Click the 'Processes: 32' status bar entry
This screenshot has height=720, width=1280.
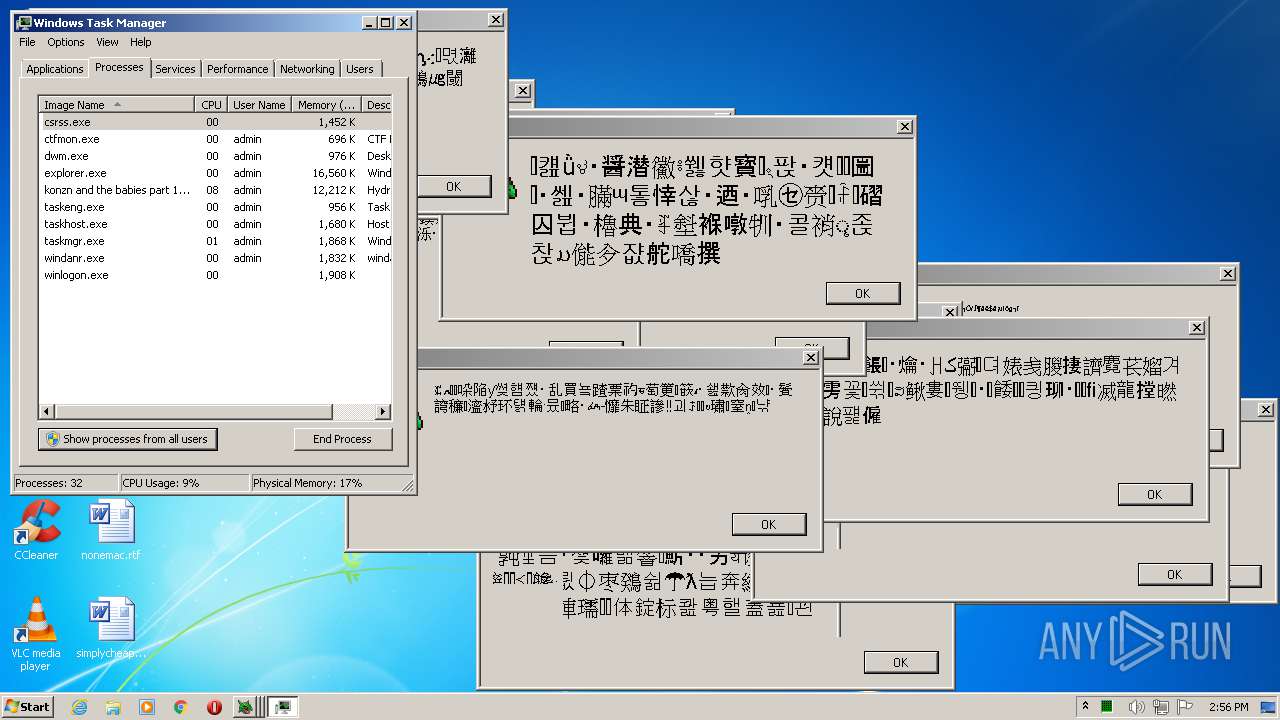64,483
